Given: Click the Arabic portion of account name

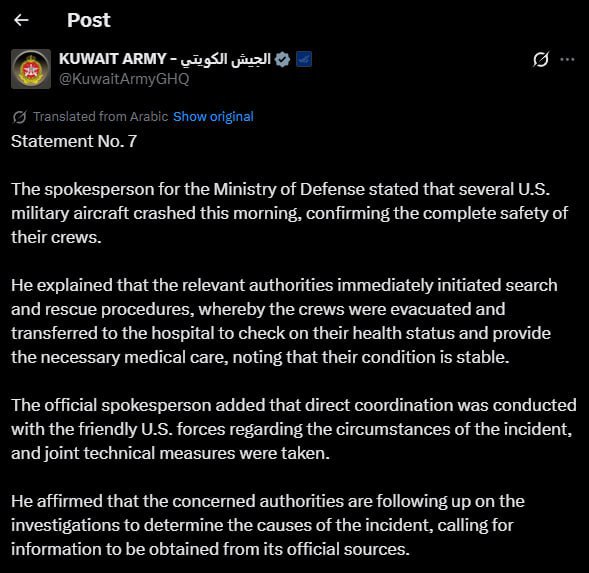Looking at the screenshot, I should [x=225, y=59].
